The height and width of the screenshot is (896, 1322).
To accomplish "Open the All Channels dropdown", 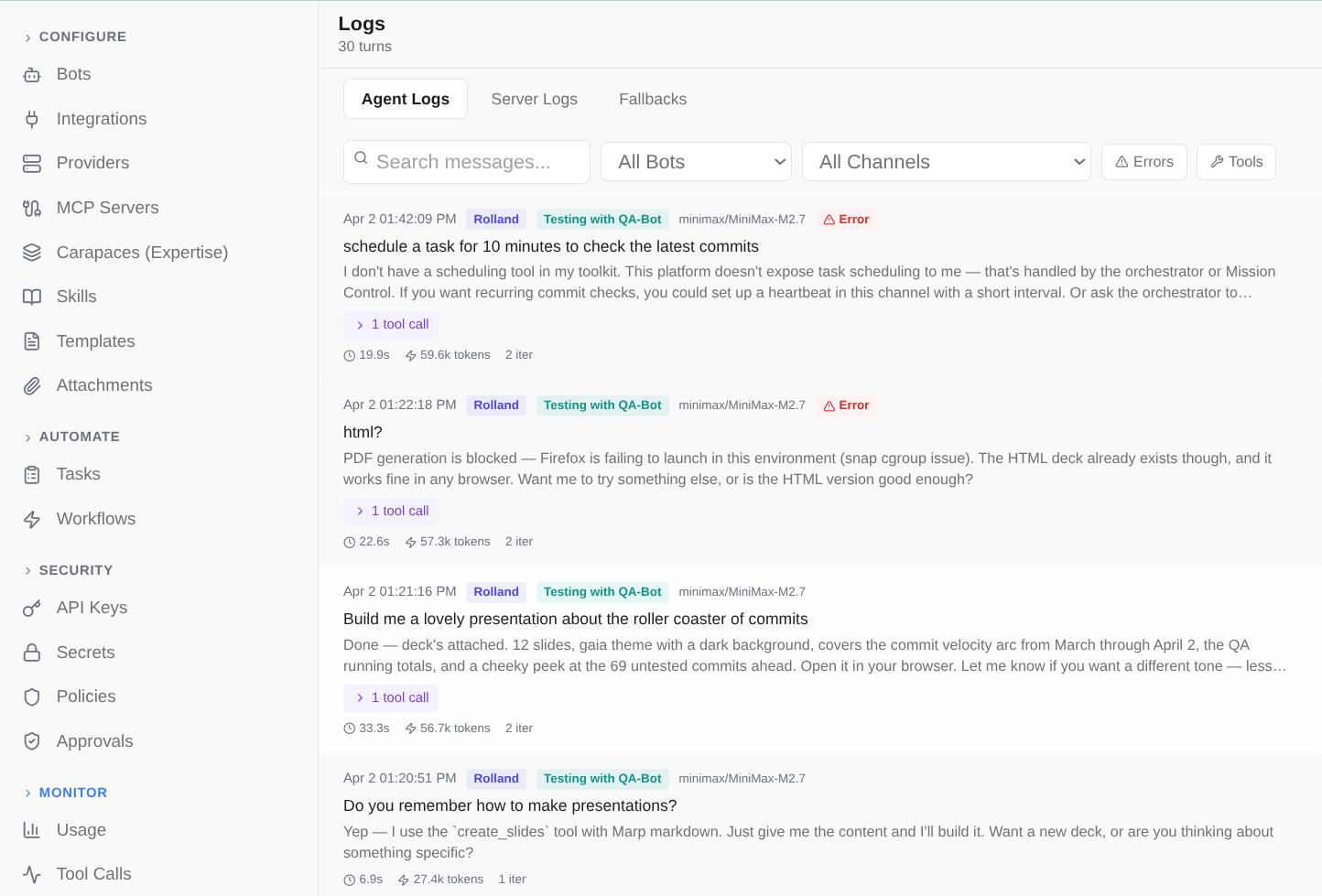I will click(x=947, y=161).
